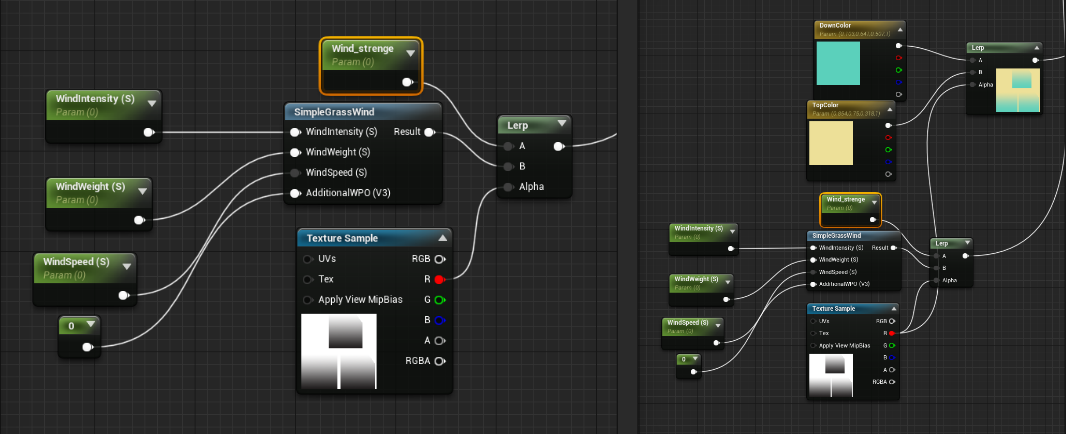Click the WindWeight (S) input pin on the large SimpleGrassWind node
The width and height of the screenshot is (1066, 434).
(295, 152)
